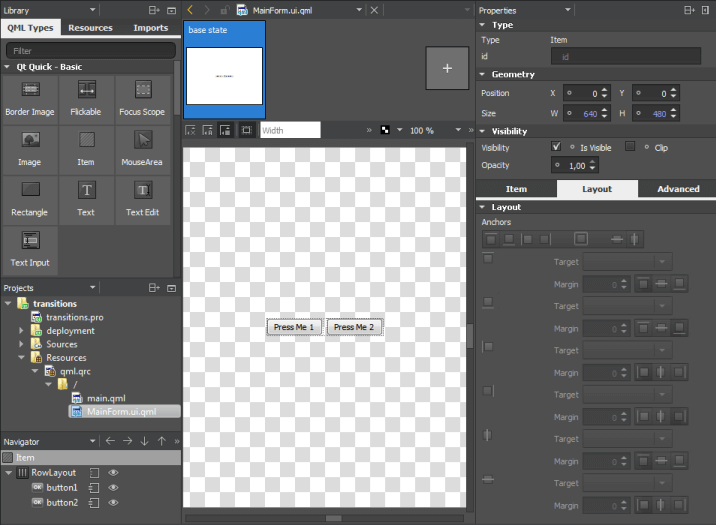Click the Press Me 1 button
This screenshot has width=716, height=525.
click(294, 327)
